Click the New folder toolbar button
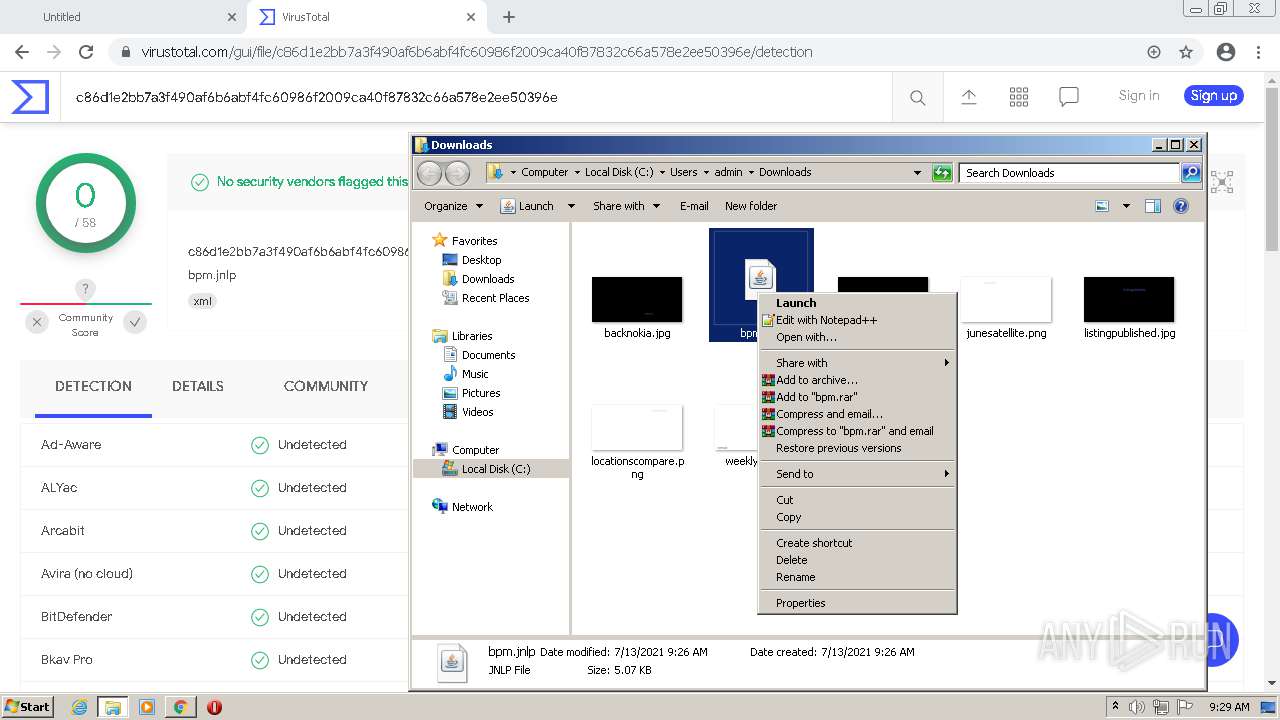1280x720 pixels. pyautogui.click(x=751, y=206)
